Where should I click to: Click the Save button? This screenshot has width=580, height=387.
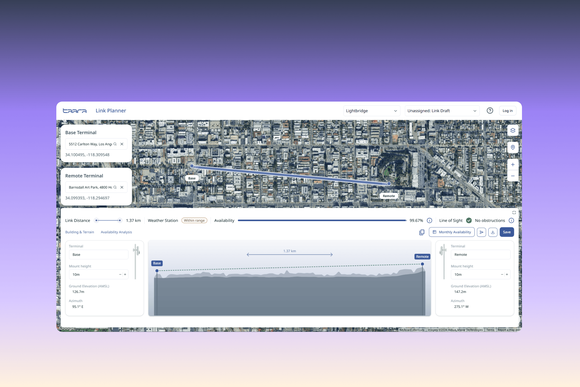(x=507, y=232)
